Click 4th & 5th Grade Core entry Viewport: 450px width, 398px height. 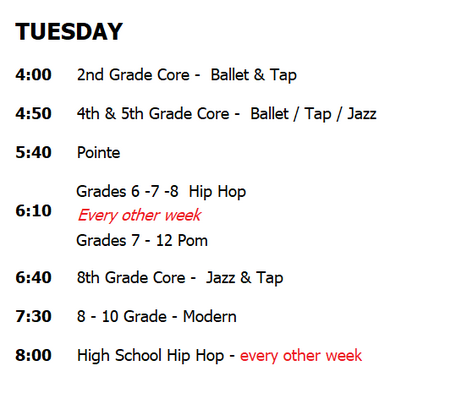(227, 114)
